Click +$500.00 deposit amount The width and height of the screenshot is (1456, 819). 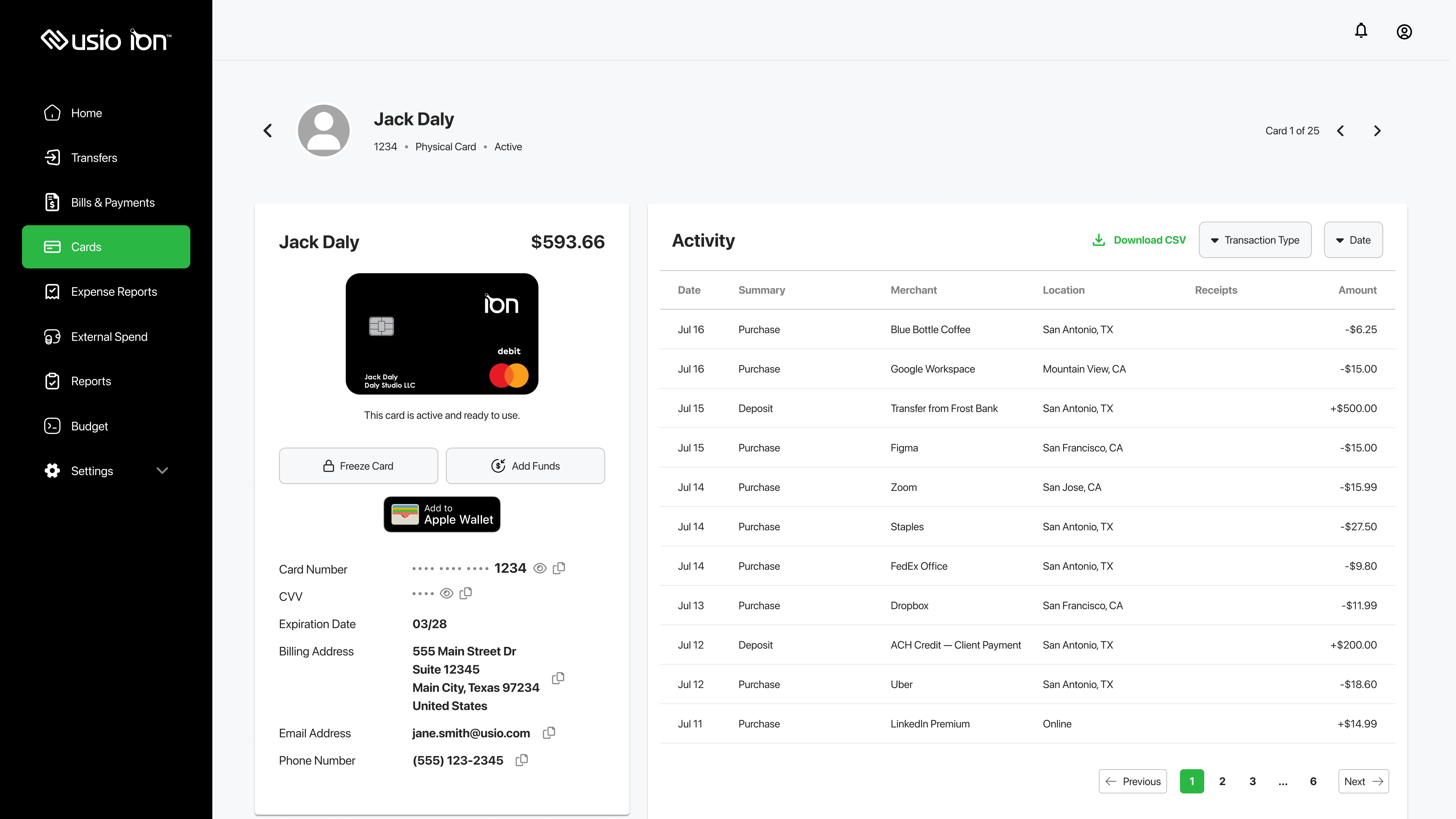click(1353, 409)
